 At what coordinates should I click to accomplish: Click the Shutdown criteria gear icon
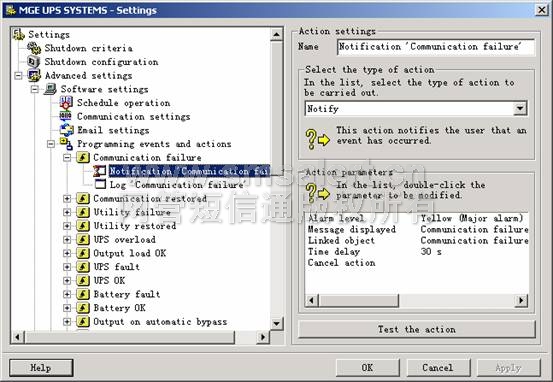[34, 48]
